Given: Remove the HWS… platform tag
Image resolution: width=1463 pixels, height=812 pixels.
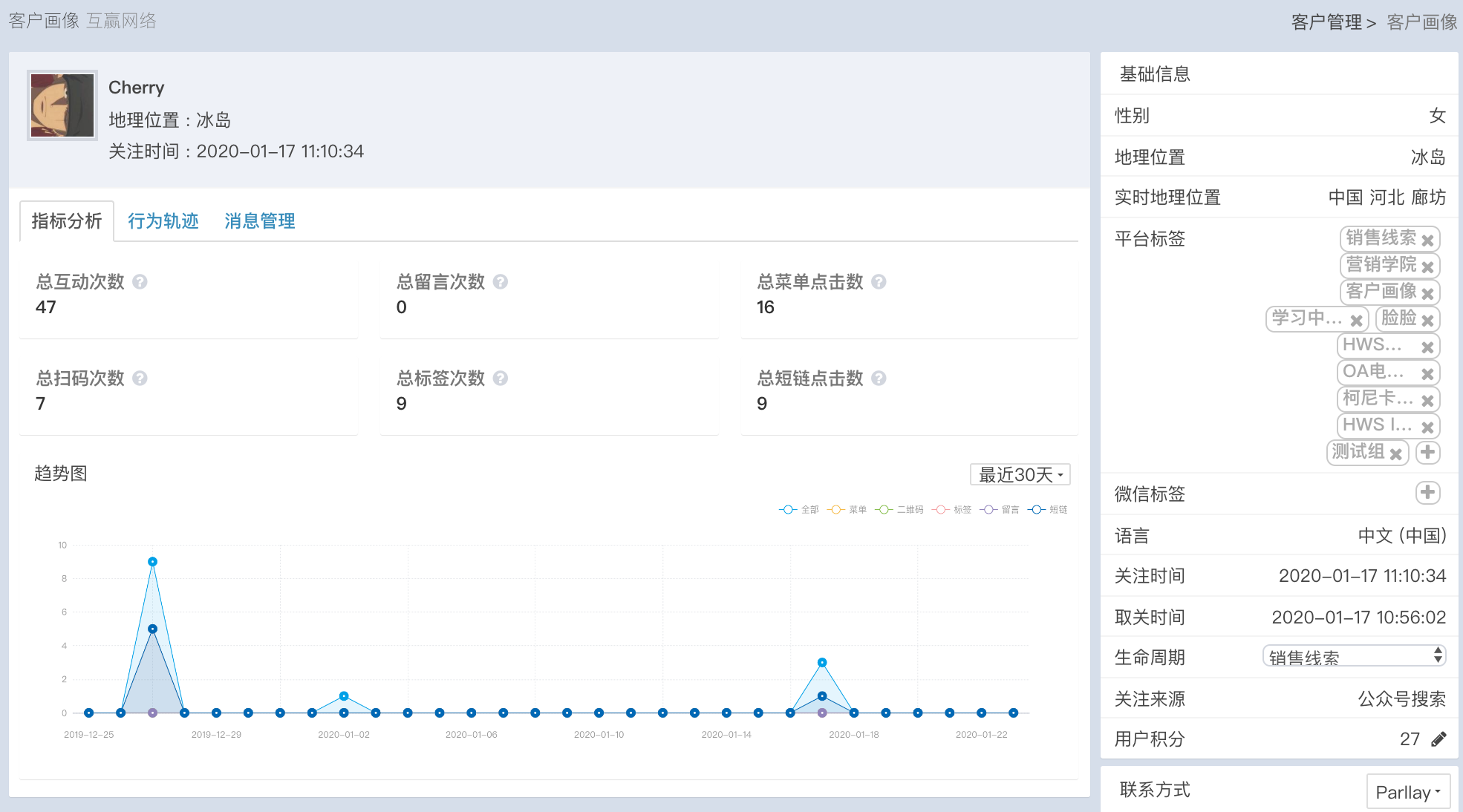Looking at the screenshot, I should (1427, 347).
